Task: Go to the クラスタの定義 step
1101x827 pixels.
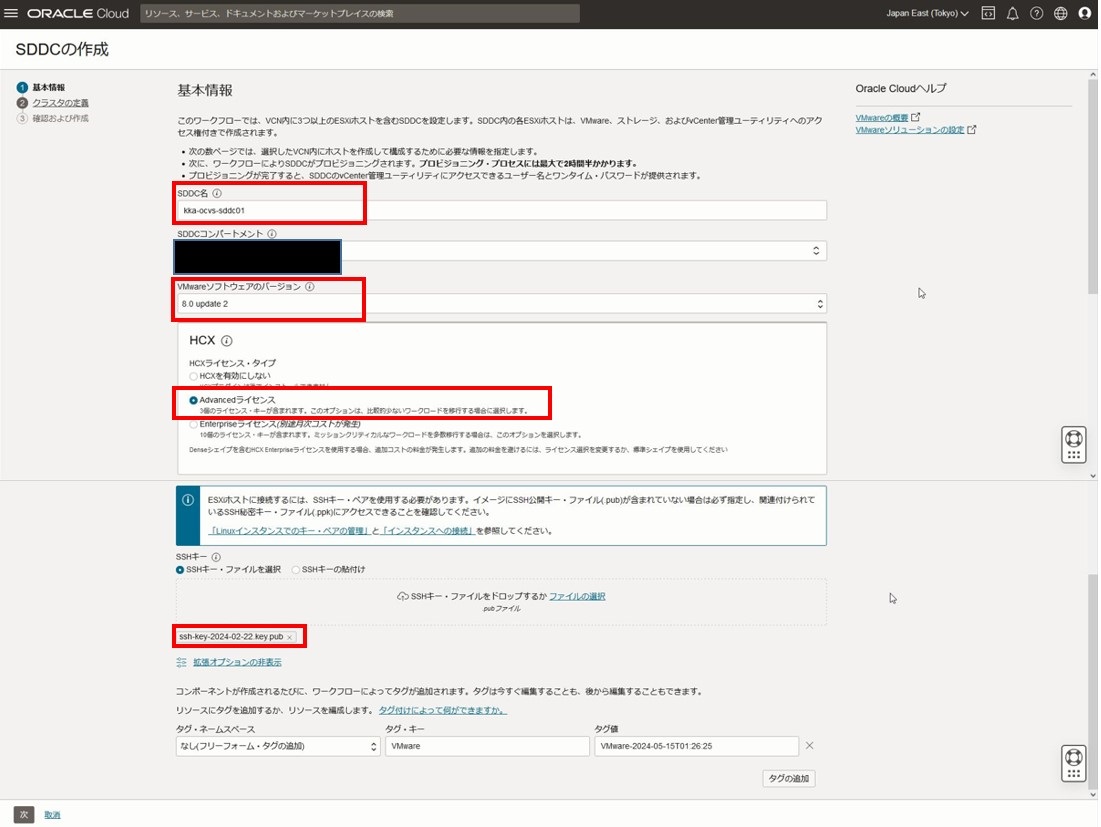Action: [x=60, y=103]
